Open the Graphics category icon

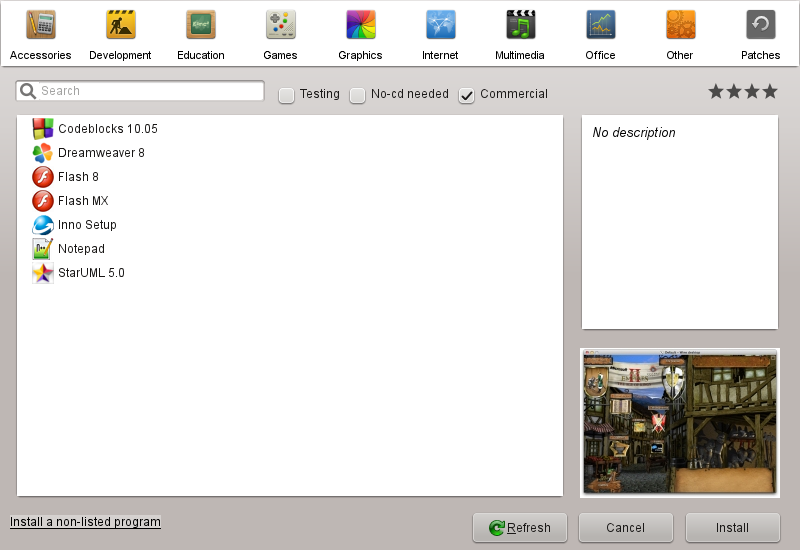[361, 24]
